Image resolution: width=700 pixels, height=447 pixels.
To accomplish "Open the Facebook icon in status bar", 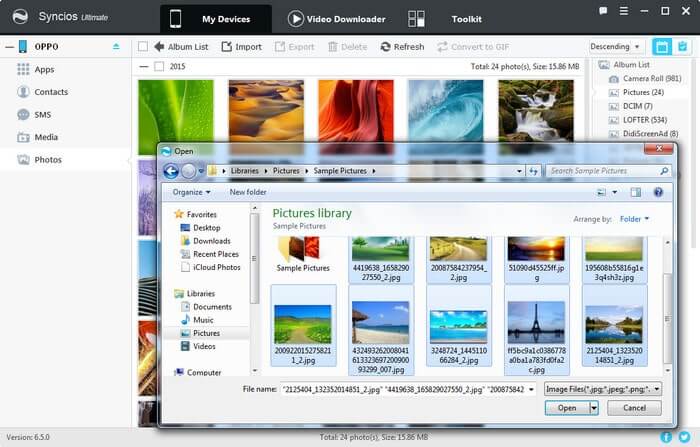I will tap(666, 437).
